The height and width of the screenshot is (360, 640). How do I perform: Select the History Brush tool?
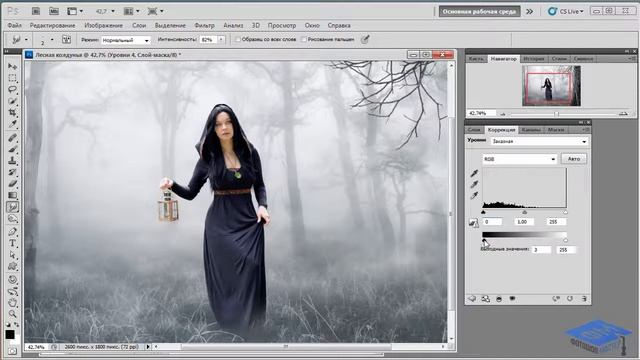(x=13, y=172)
